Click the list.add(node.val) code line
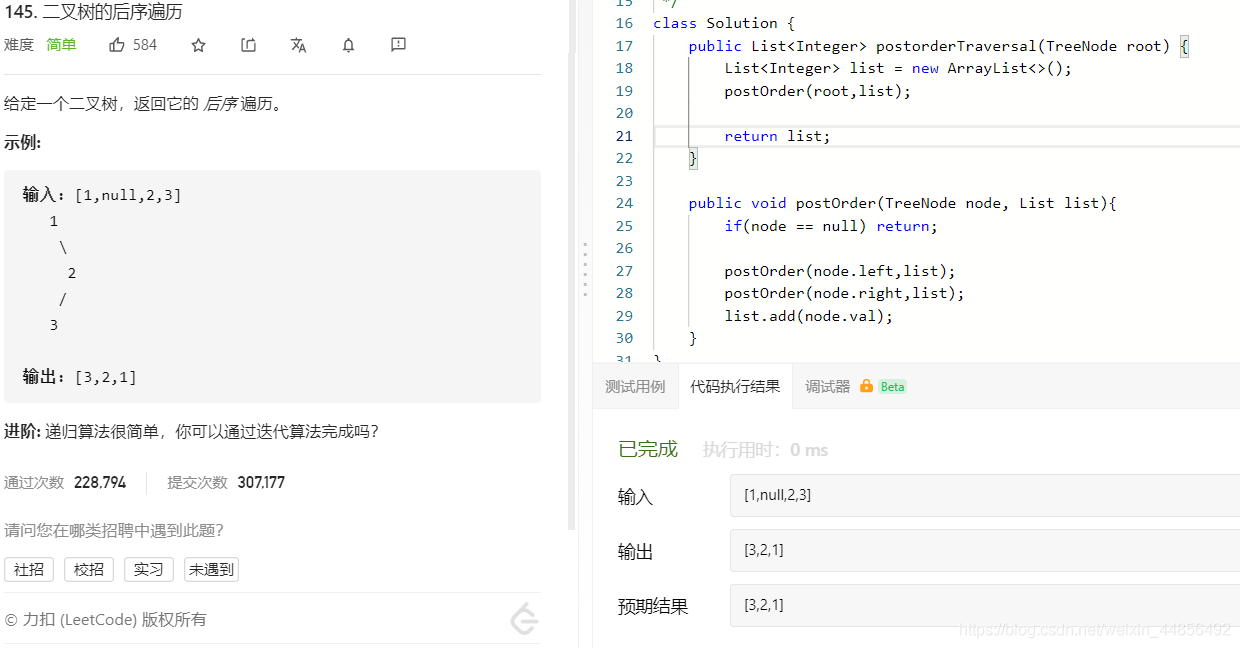Screen dimensions: 1240x648 pyautogui.click(x=808, y=316)
